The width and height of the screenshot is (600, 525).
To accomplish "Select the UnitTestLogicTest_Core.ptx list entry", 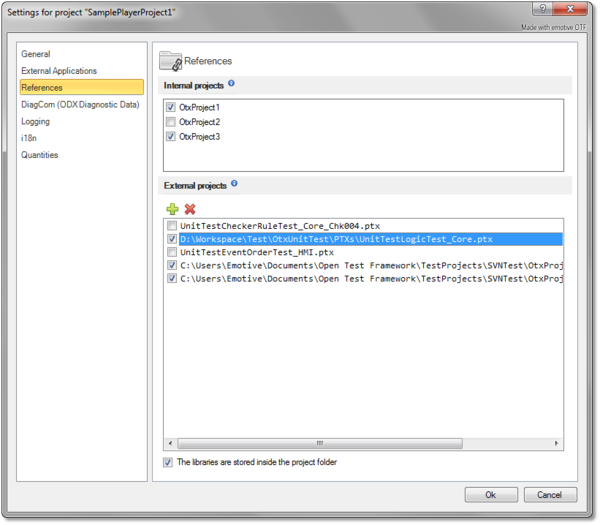I will pos(336,240).
